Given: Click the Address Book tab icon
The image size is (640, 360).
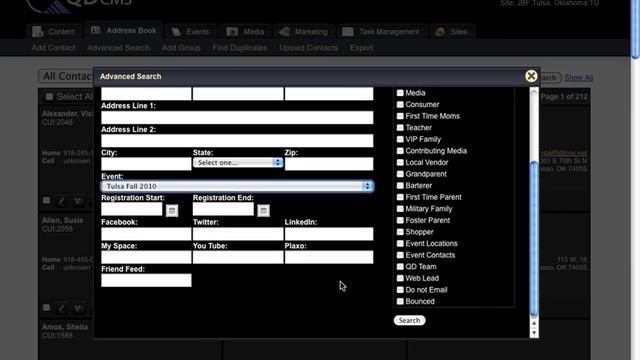Looking at the screenshot, I should click(96, 30).
